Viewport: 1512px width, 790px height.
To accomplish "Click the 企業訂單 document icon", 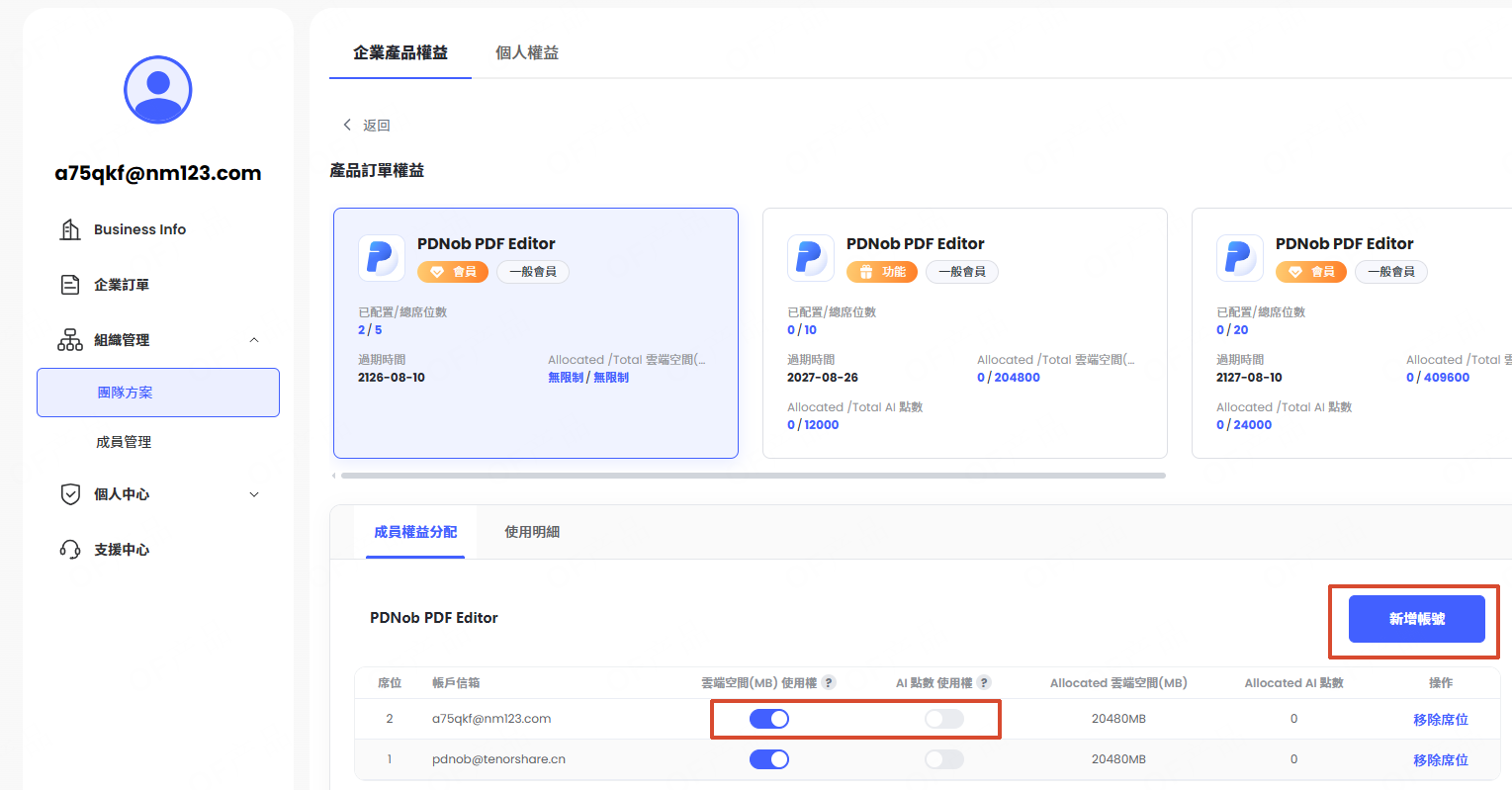I will tap(70, 285).
